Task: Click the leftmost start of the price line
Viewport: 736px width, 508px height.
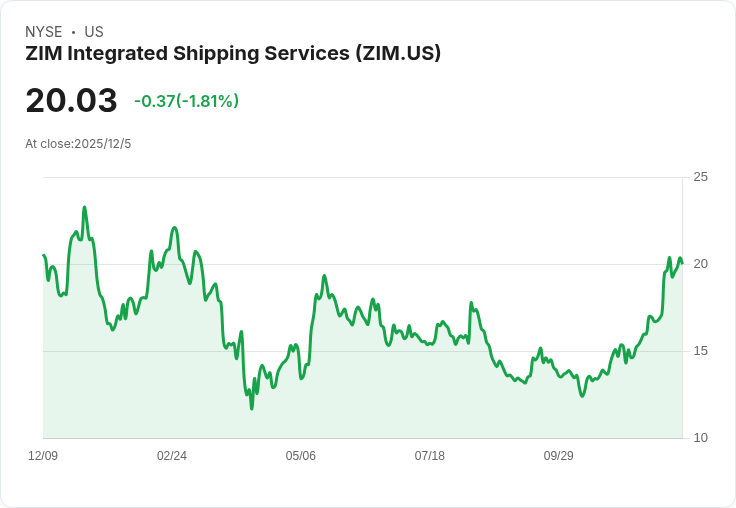Action: pos(44,255)
